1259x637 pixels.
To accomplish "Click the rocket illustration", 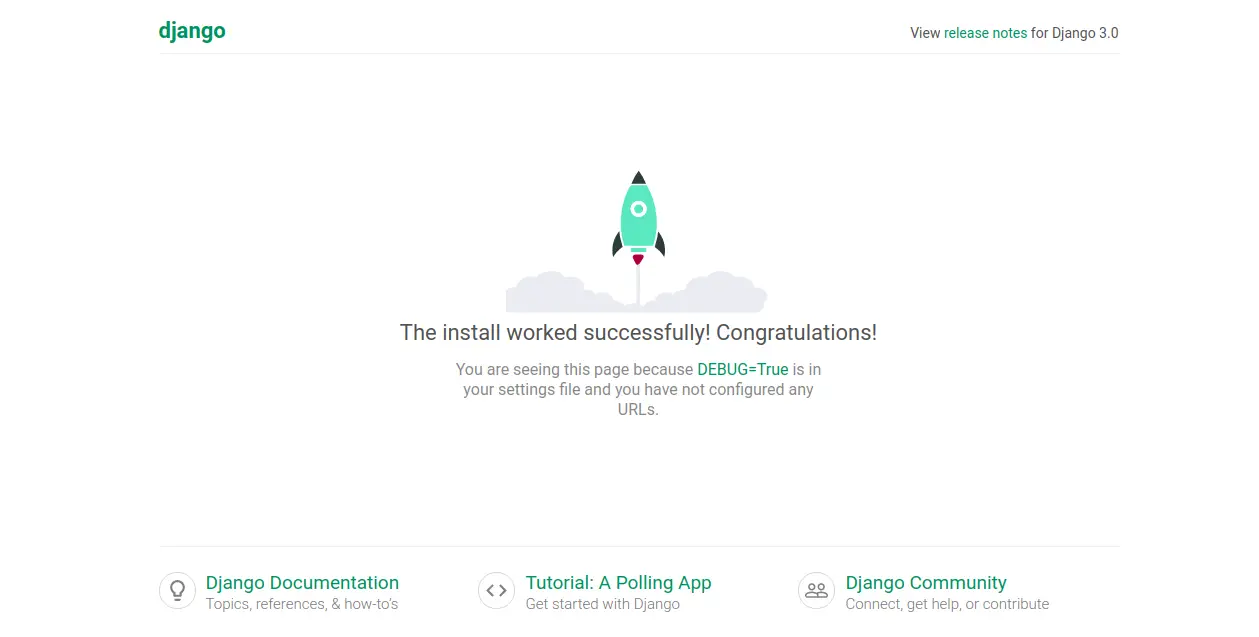I will pos(638,242).
